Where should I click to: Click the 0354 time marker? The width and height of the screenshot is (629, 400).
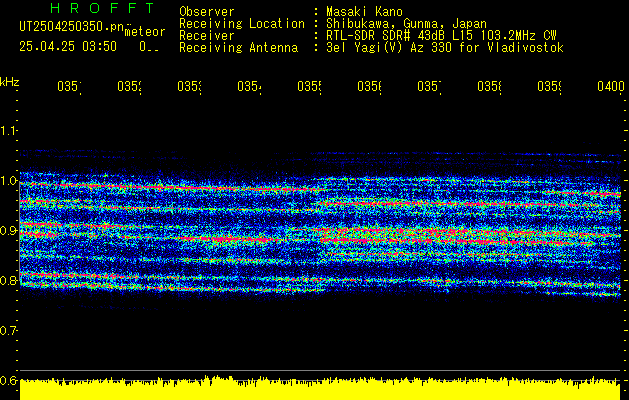249,86
